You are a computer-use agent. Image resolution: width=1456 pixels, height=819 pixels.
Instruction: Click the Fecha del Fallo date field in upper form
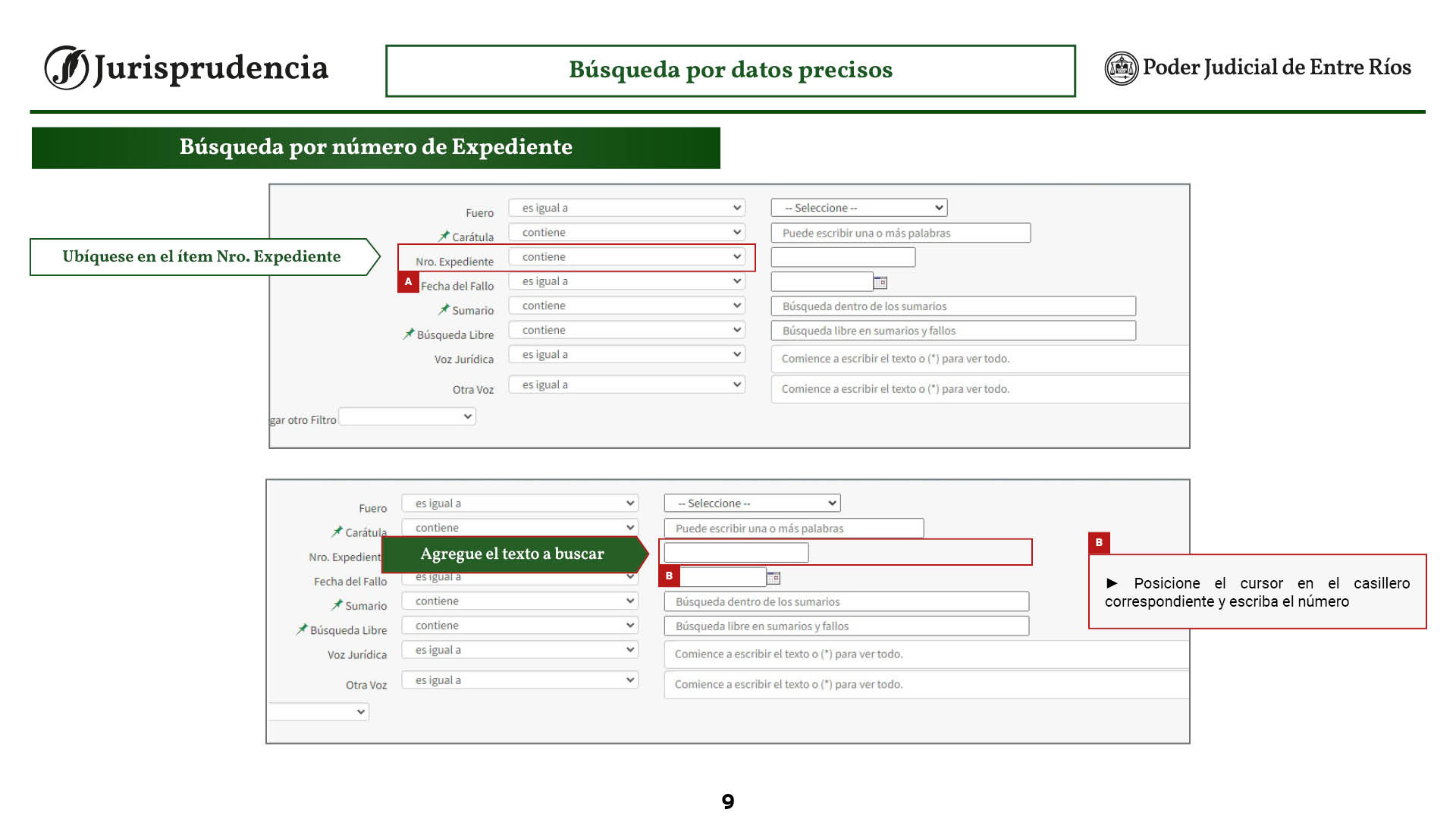pyautogui.click(x=822, y=281)
